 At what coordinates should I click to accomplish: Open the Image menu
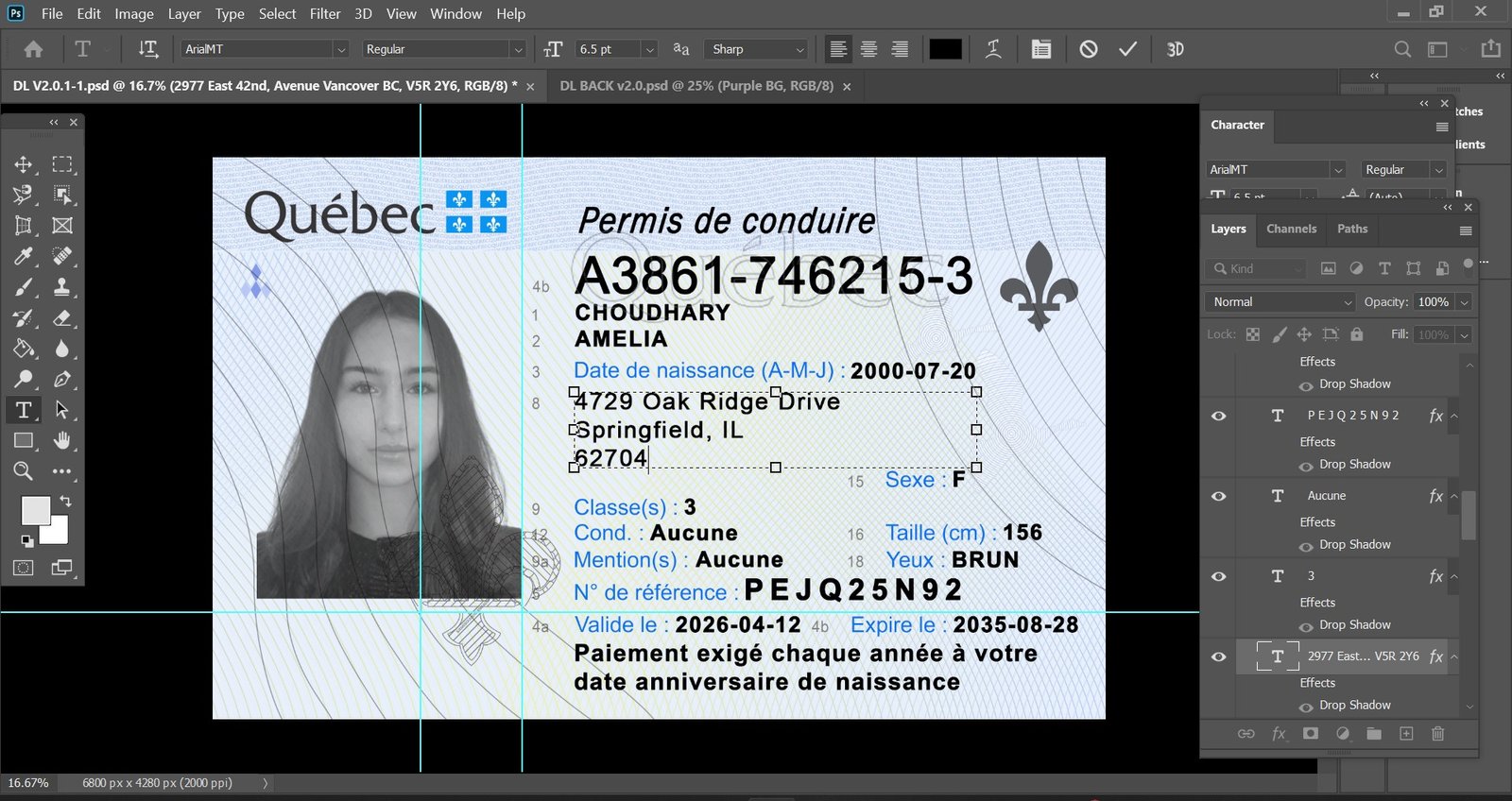pyautogui.click(x=134, y=13)
